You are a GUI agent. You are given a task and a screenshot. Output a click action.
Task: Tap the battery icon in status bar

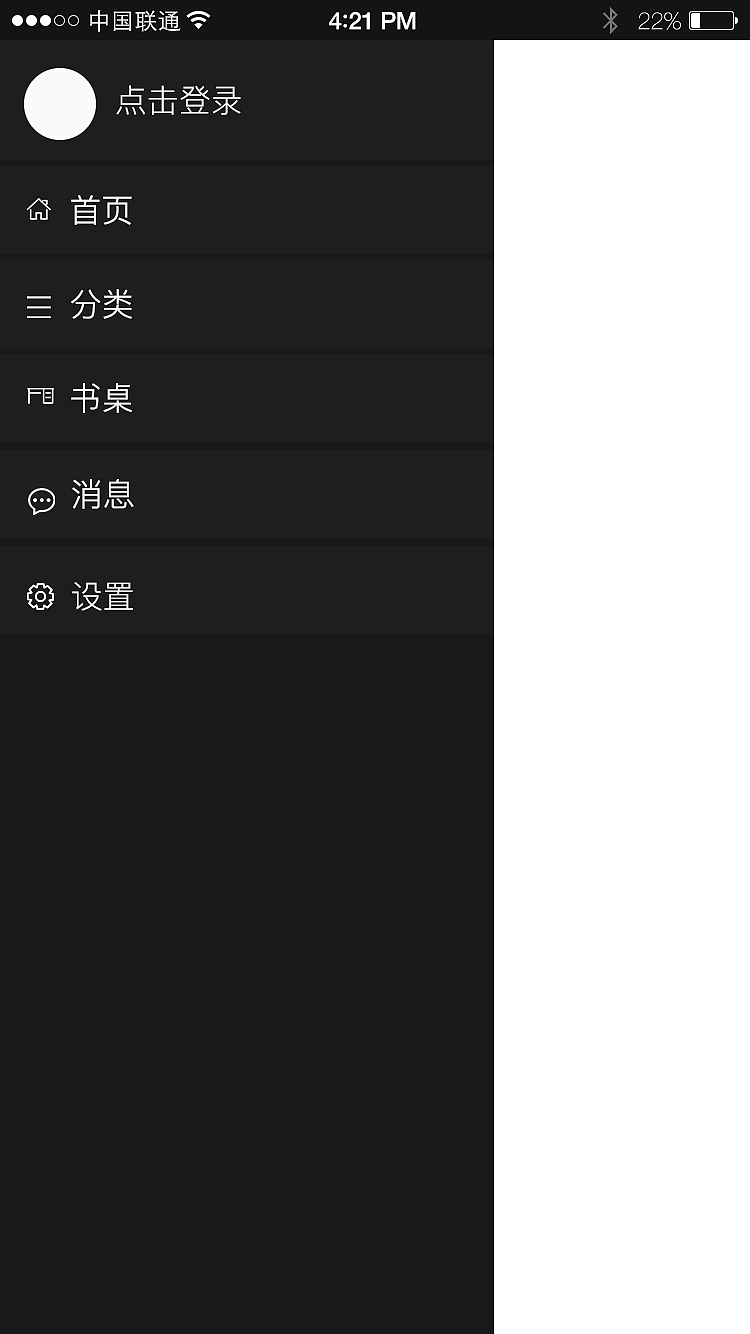[x=713, y=20]
